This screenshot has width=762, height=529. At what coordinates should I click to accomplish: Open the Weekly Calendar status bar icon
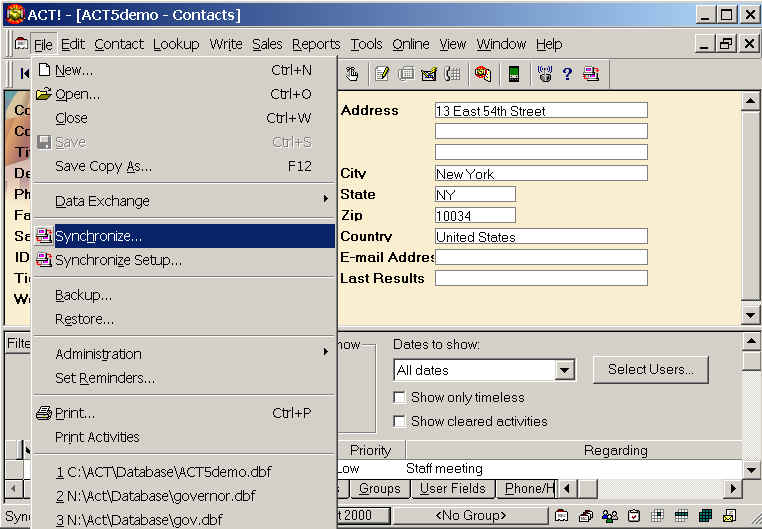[681, 515]
